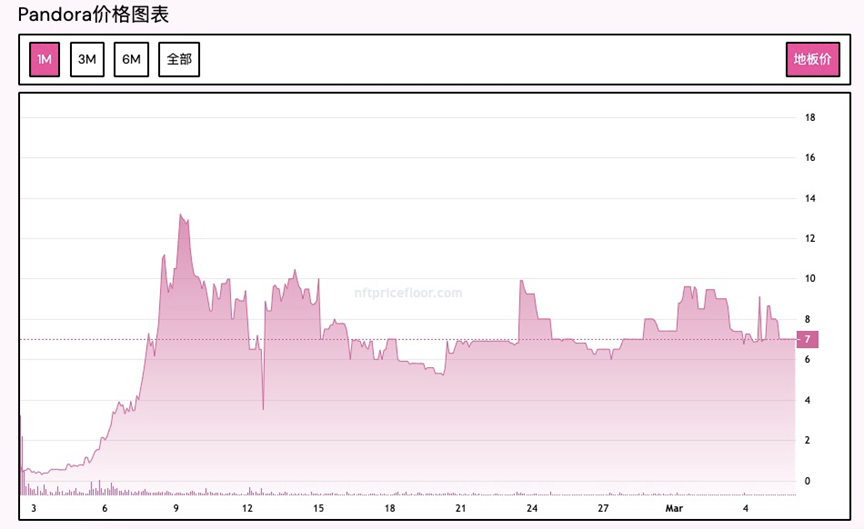Screen dimensions: 864x529
Task: Click the 0 value on price axis
Action: point(808,481)
